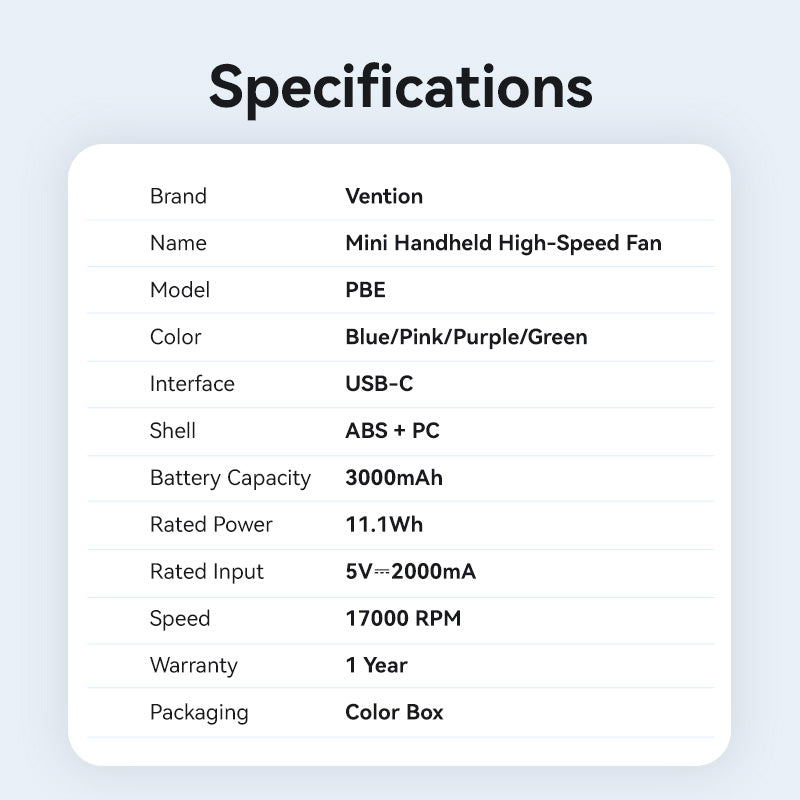800x800 pixels.
Task: Click the 5V 2000mA rated input value
Action: 410,572
